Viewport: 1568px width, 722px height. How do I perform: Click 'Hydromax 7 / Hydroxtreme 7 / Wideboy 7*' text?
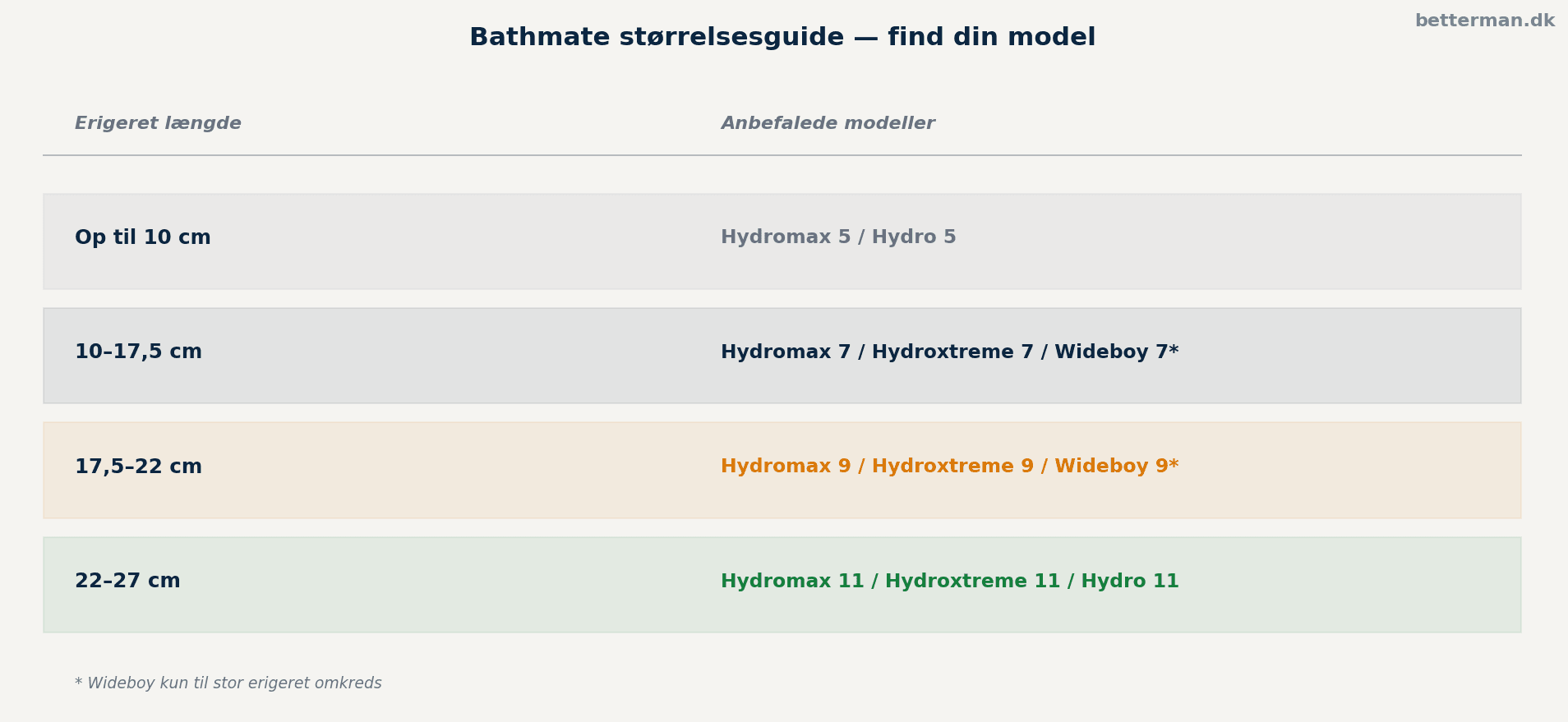pos(950,352)
